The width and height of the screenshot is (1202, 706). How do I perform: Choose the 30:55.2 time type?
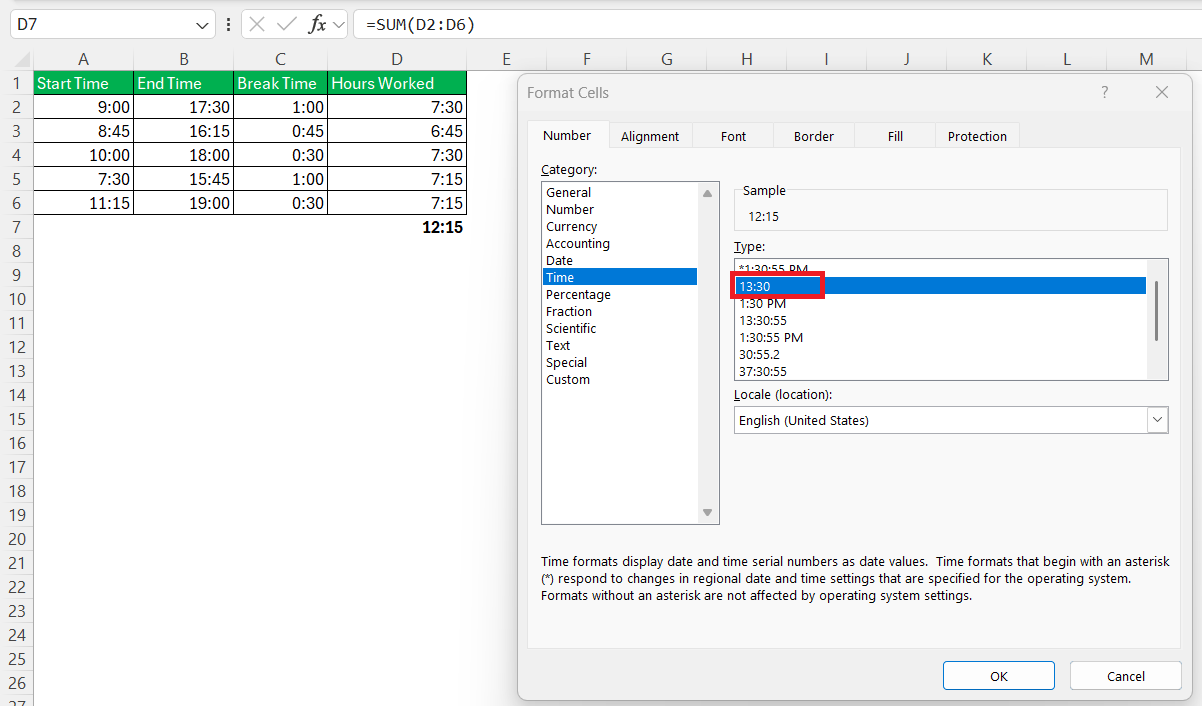tap(940, 354)
